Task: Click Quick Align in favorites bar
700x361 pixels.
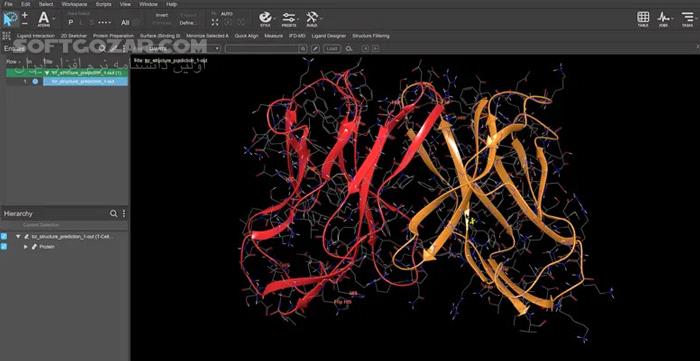Action: coord(246,36)
